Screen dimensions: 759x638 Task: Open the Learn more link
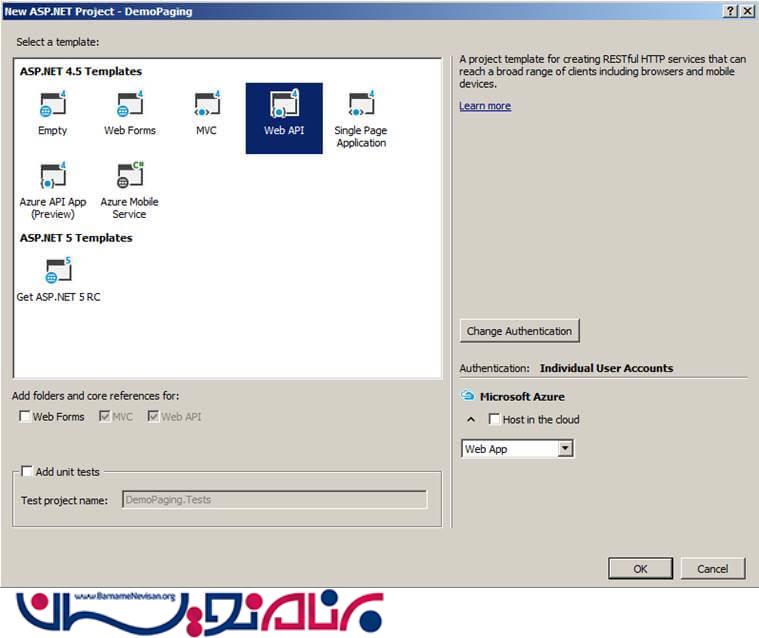(485, 106)
